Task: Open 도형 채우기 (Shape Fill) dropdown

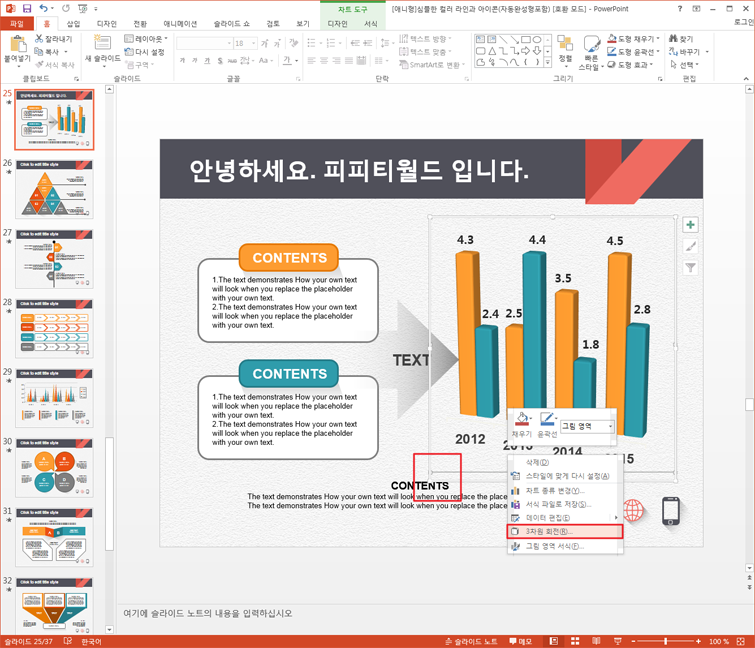Action: 634,39
